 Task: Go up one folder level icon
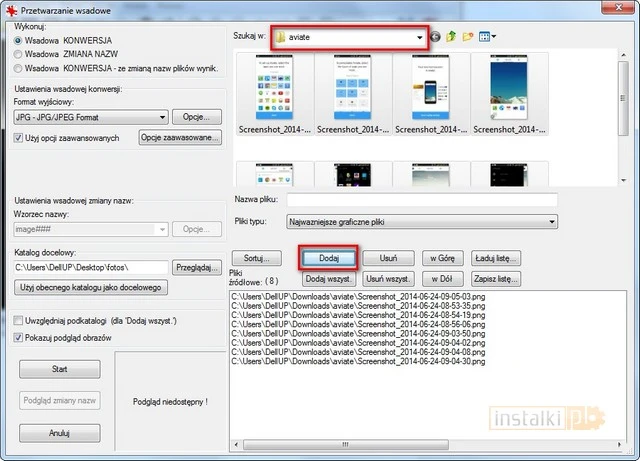coord(451,37)
